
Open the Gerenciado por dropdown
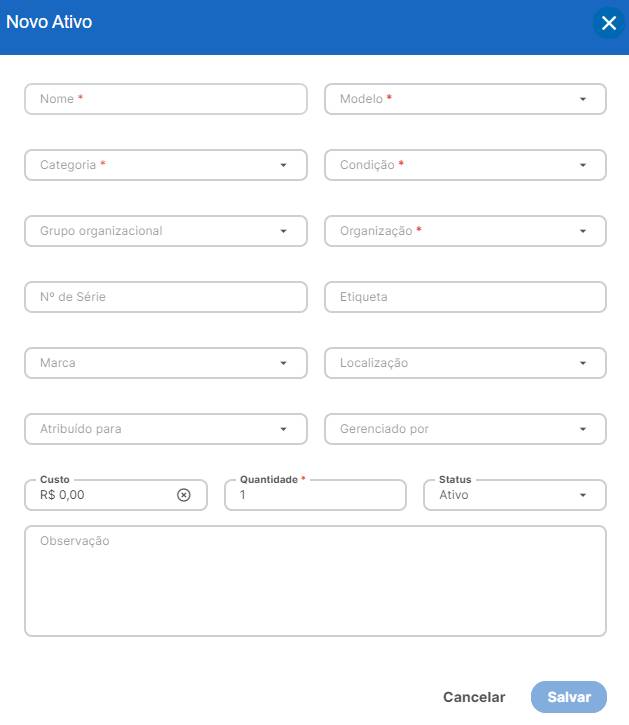click(465, 429)
